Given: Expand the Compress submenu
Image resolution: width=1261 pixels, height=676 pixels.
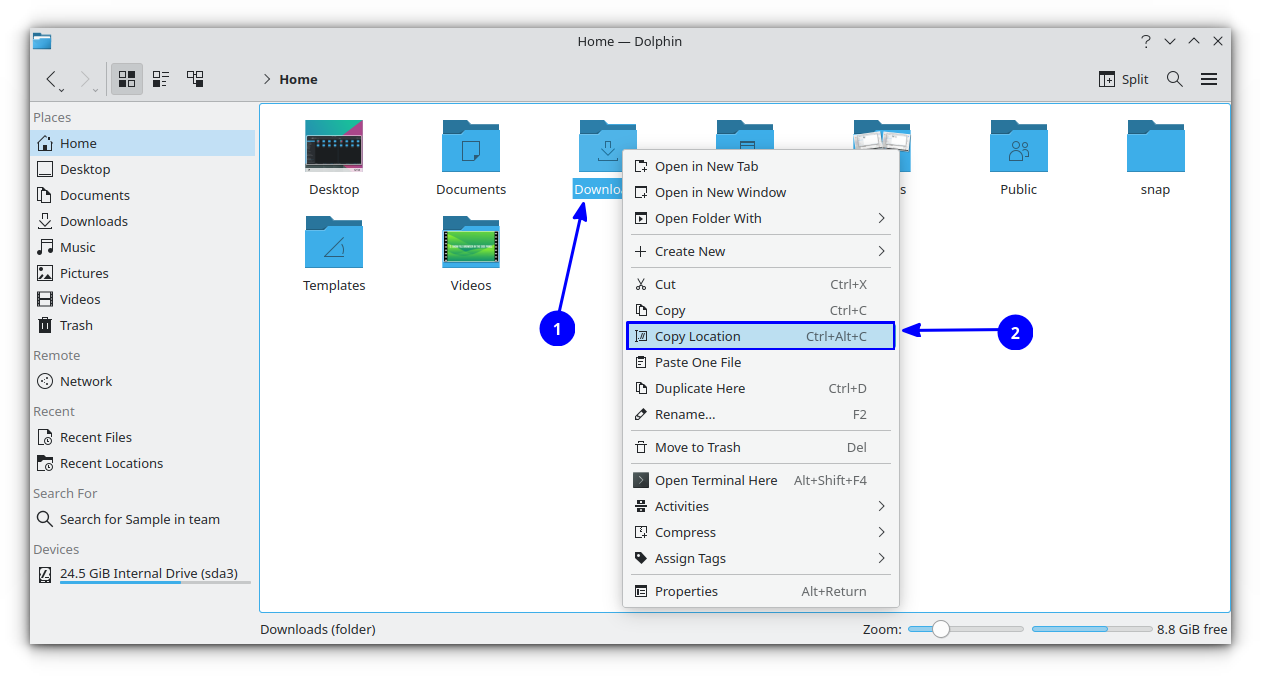Looking at the screenshot, I should (x=684, y=532).
